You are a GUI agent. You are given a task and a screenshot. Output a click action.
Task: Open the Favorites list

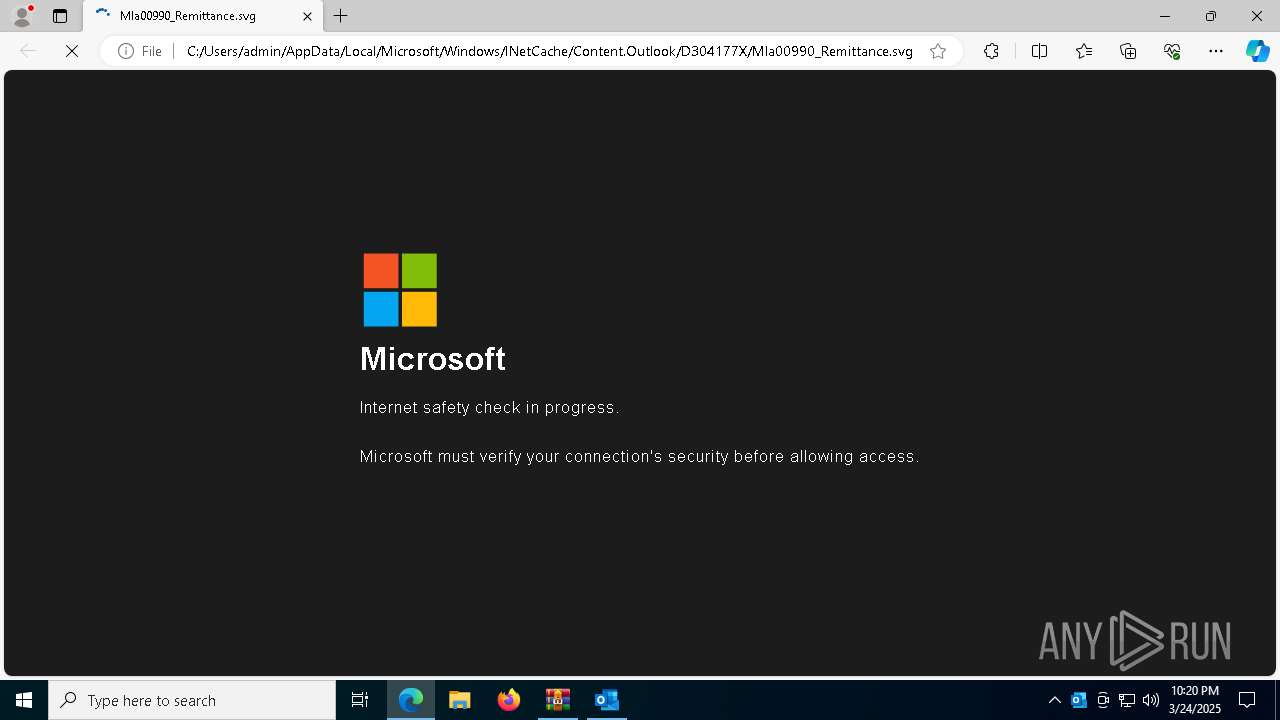click(1084, 51)
